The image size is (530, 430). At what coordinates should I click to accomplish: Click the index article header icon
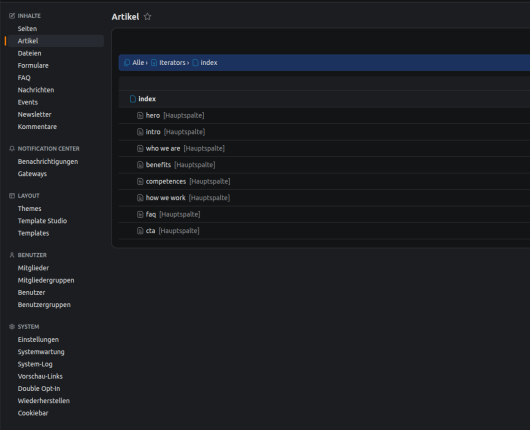[x=133, y=99]
